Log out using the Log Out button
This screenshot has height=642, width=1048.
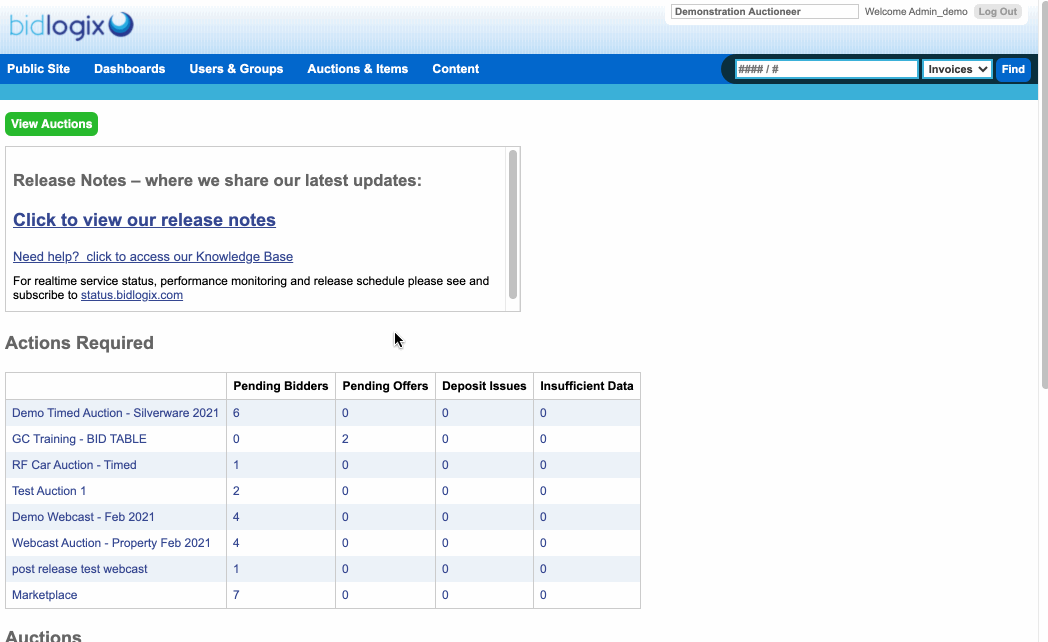998,11
